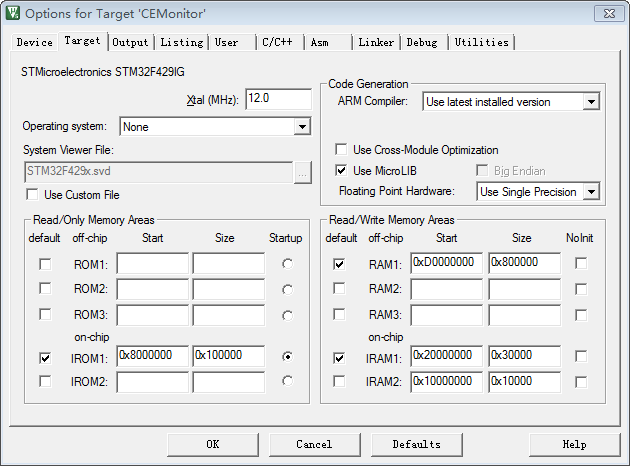Click the RAM2 Start address field
630x466 pixels.
coord(446,289)
